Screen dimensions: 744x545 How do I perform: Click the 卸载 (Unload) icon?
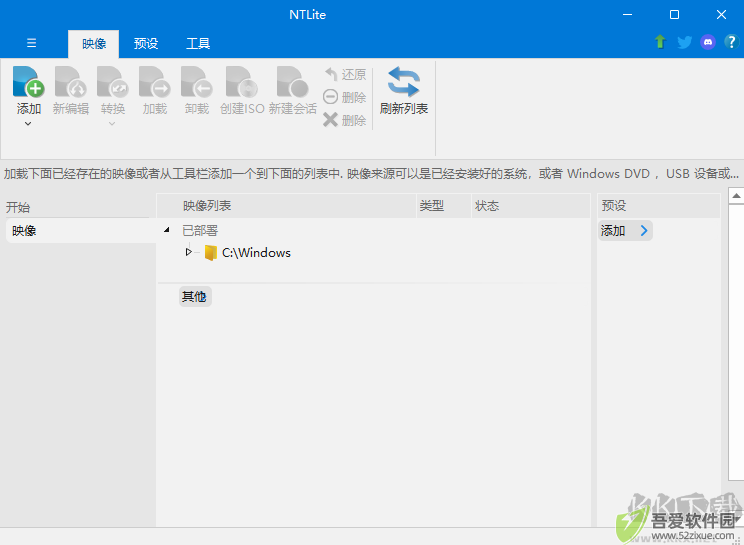tap(196, 82)
